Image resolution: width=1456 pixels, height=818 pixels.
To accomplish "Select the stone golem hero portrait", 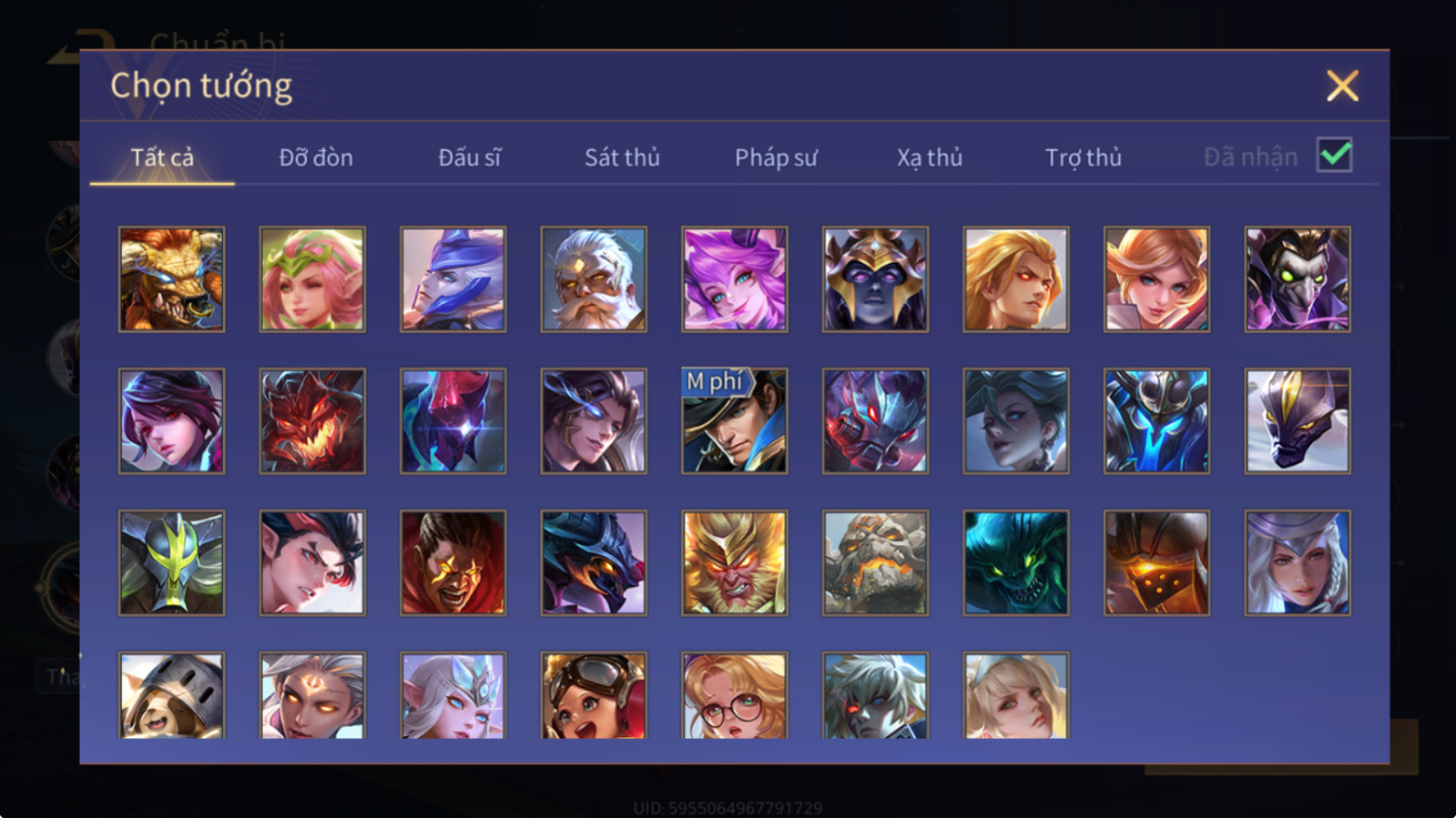I will pos(875,562).
